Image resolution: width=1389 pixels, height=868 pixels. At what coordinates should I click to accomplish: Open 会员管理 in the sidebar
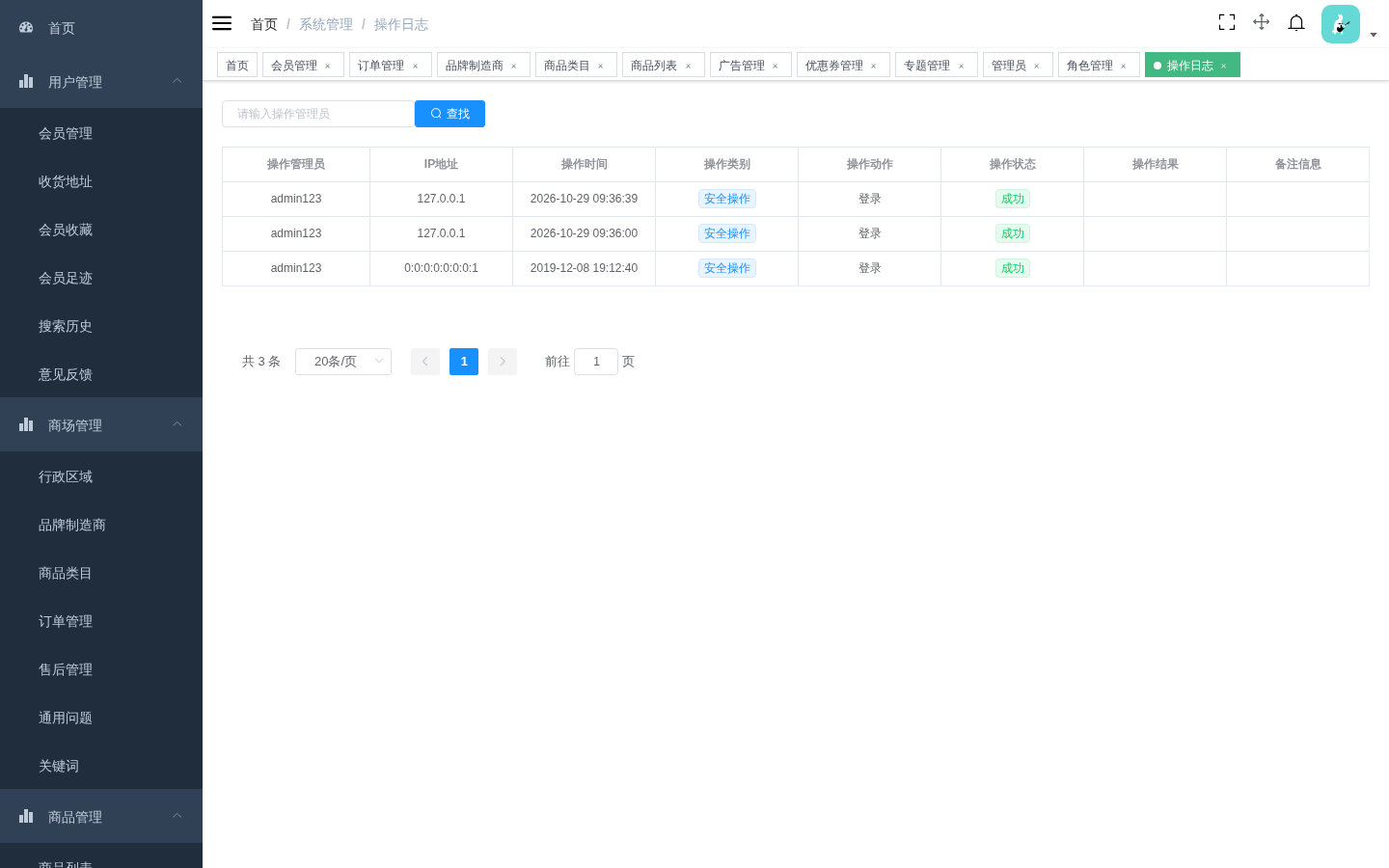point(101,133)
